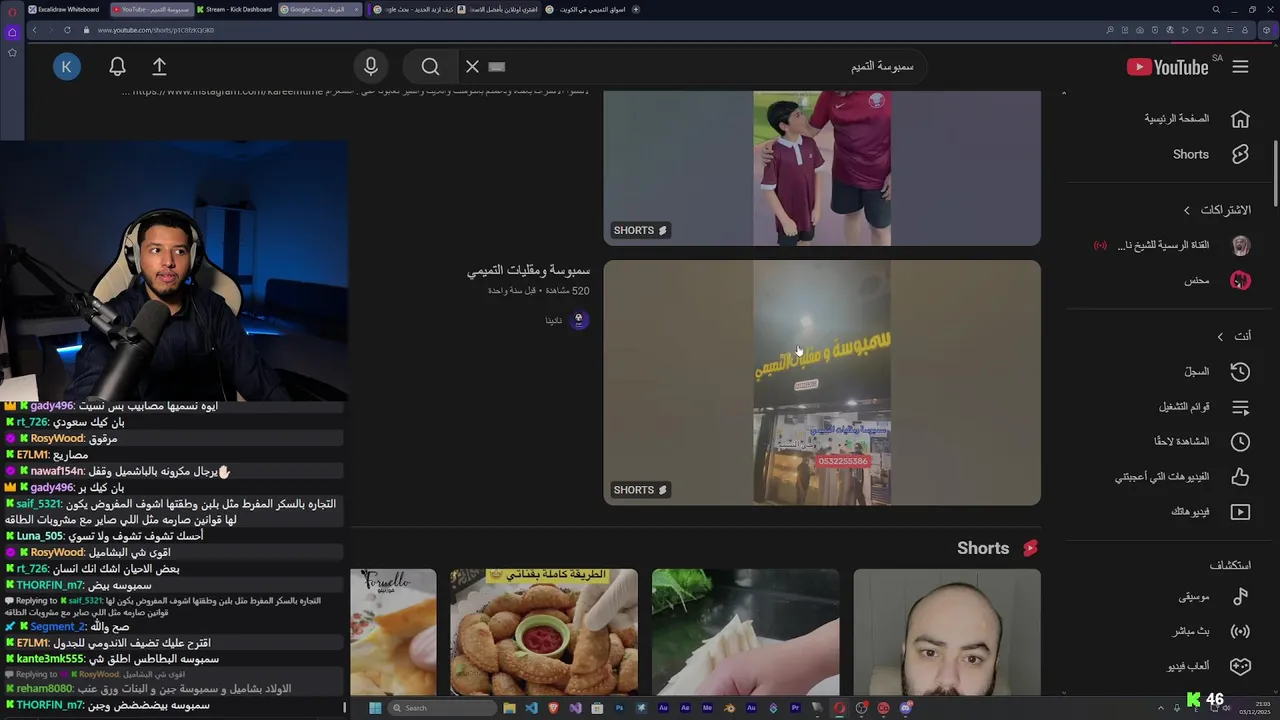
Task: Click the browser address bar URL
Action: [156, 30]
